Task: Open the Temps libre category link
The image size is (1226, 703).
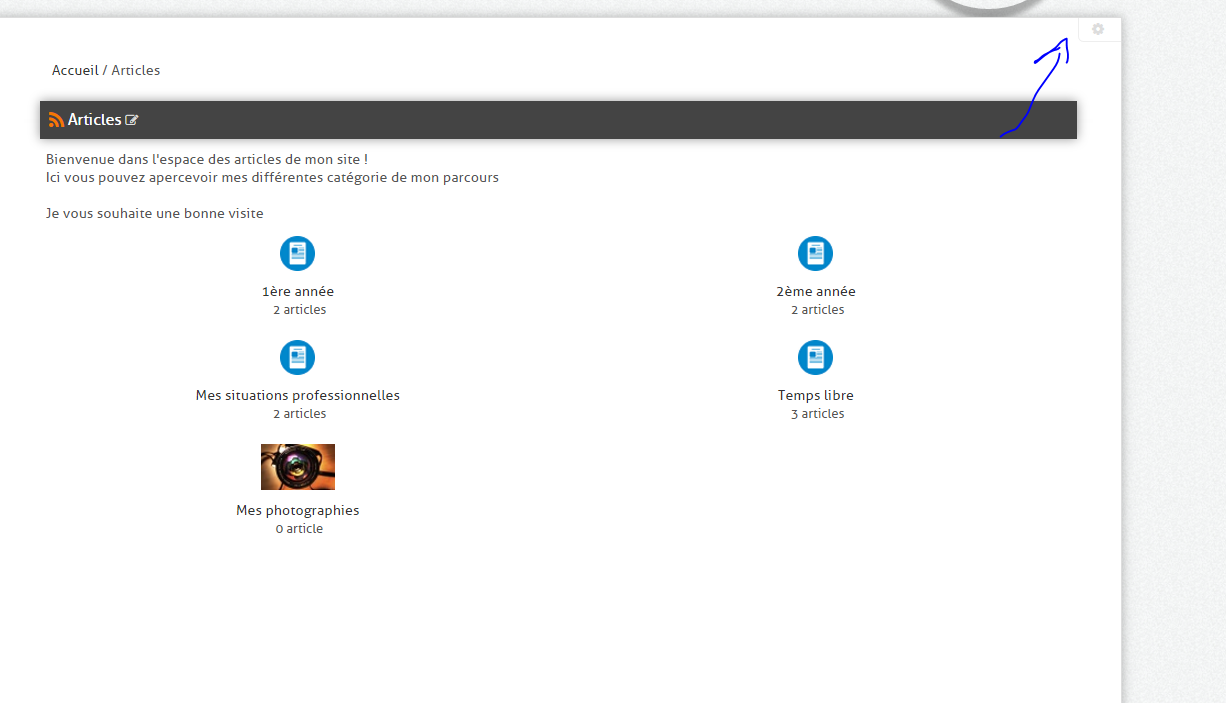Action: click(815, 396)
